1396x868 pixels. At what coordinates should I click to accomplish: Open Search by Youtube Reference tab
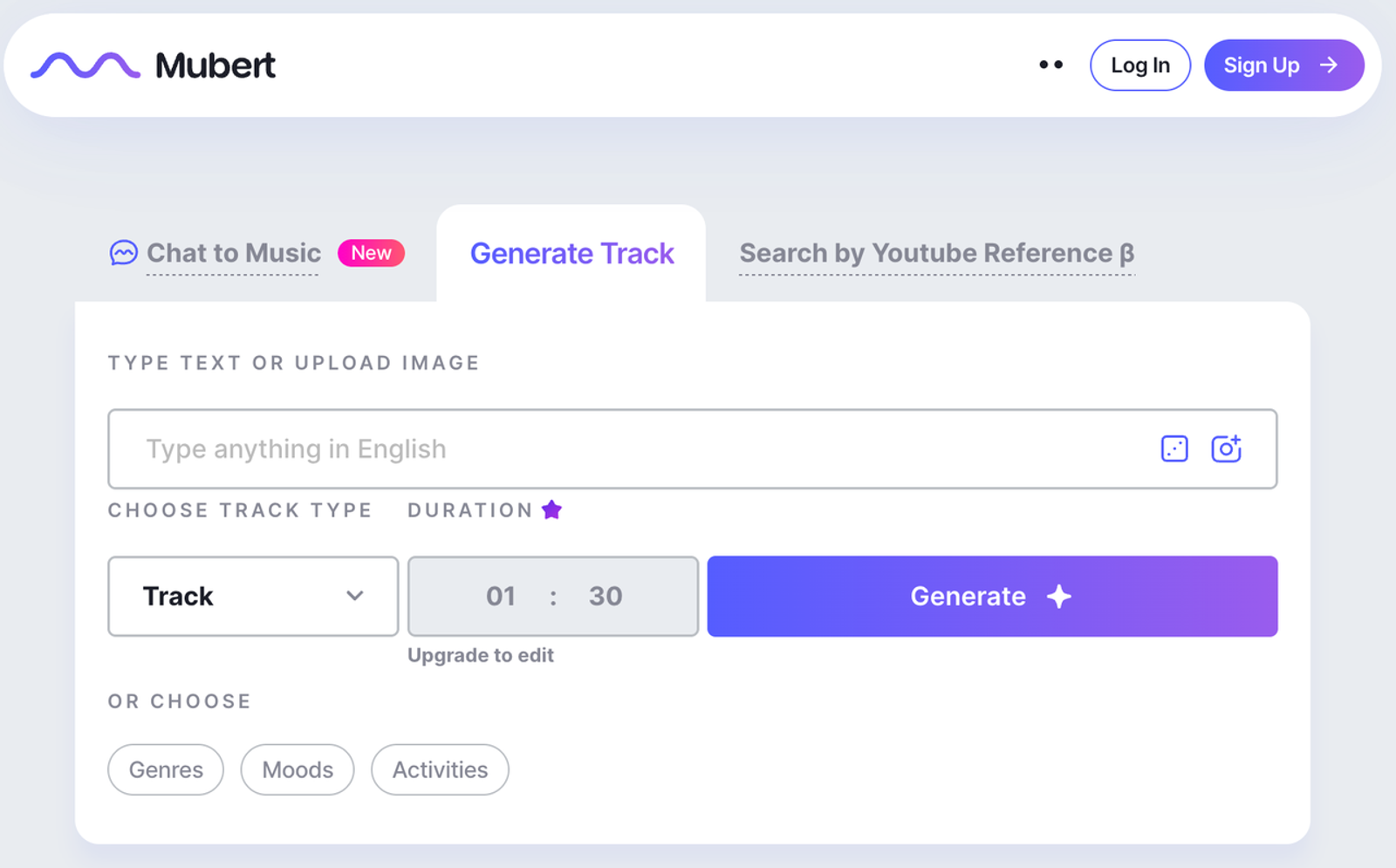tap(936, 253)
